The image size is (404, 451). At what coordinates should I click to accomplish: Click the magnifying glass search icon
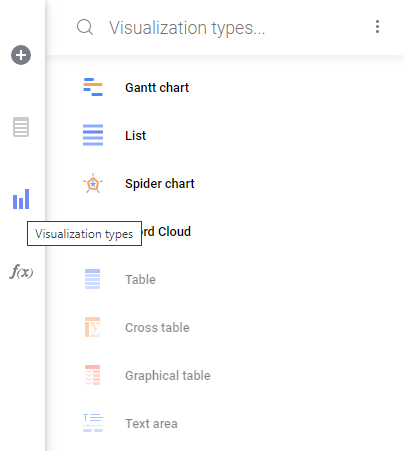tap(85, 27)
